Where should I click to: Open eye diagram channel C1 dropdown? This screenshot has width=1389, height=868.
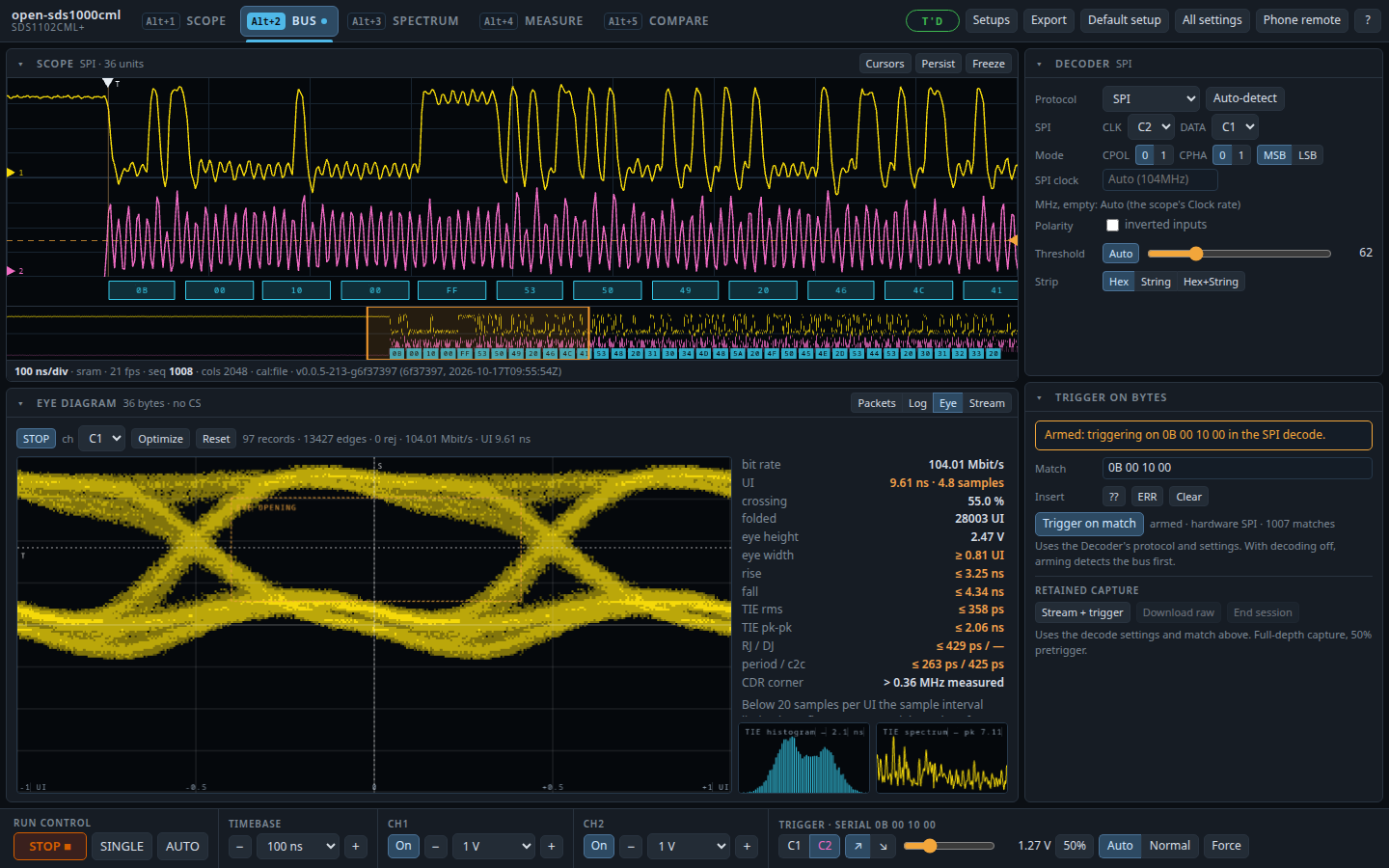[x=101, y=439]
